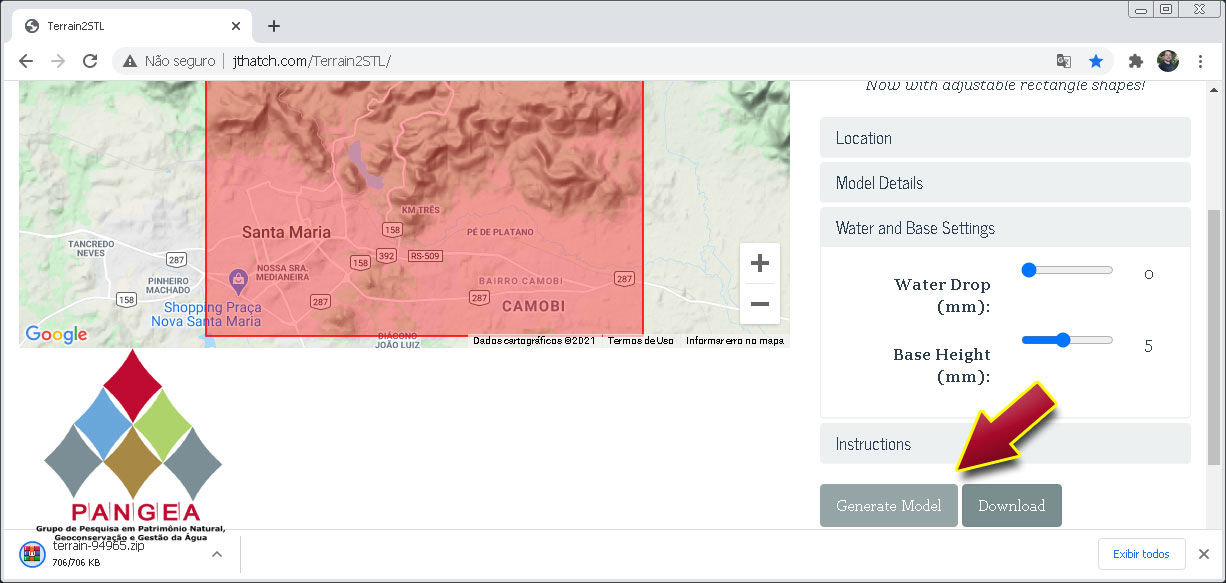
Task: Reload the Terrain2STL page
Action: coord(90,61)
